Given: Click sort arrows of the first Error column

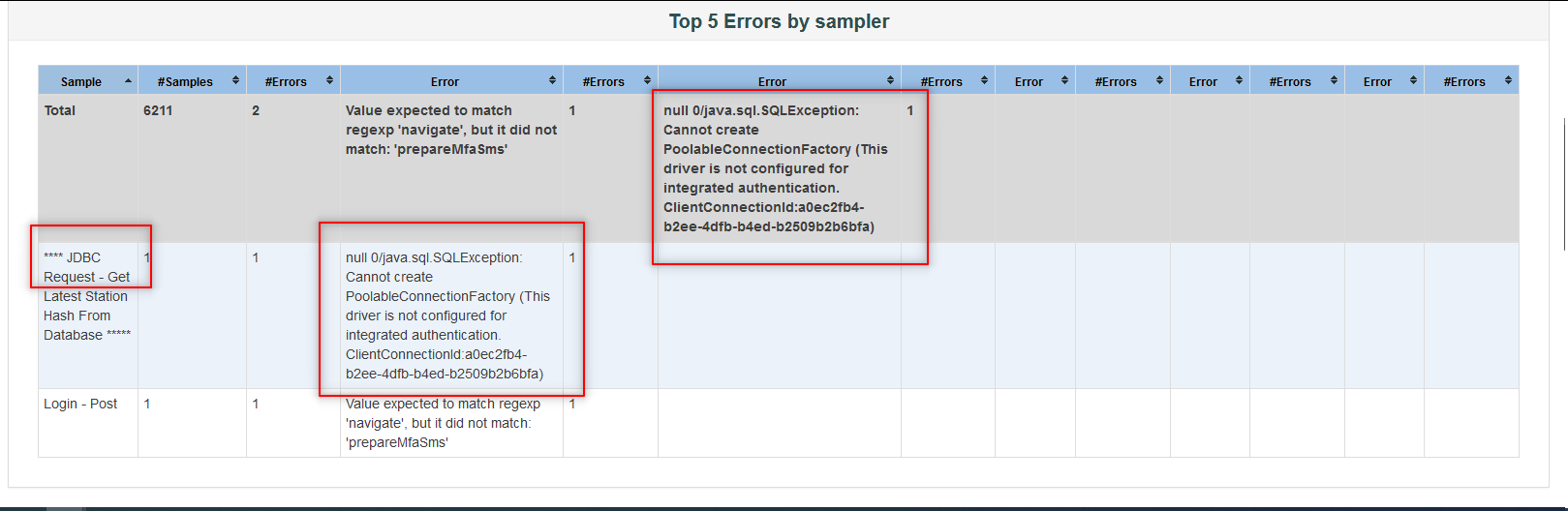Looking at the screenshot, I should pyautogui.click(x=552, y=81).
